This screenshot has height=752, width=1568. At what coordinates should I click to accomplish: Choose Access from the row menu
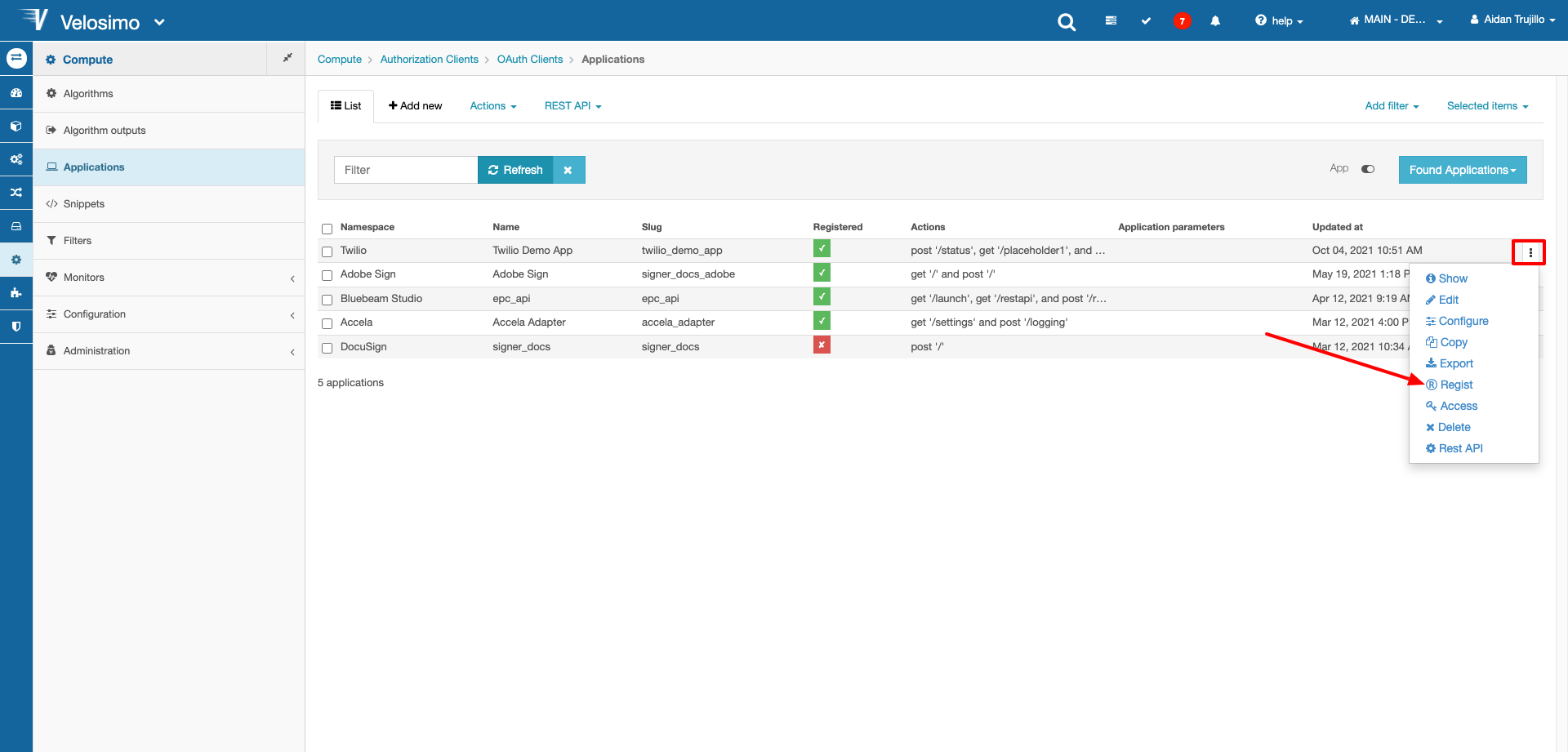[1452, 406]
